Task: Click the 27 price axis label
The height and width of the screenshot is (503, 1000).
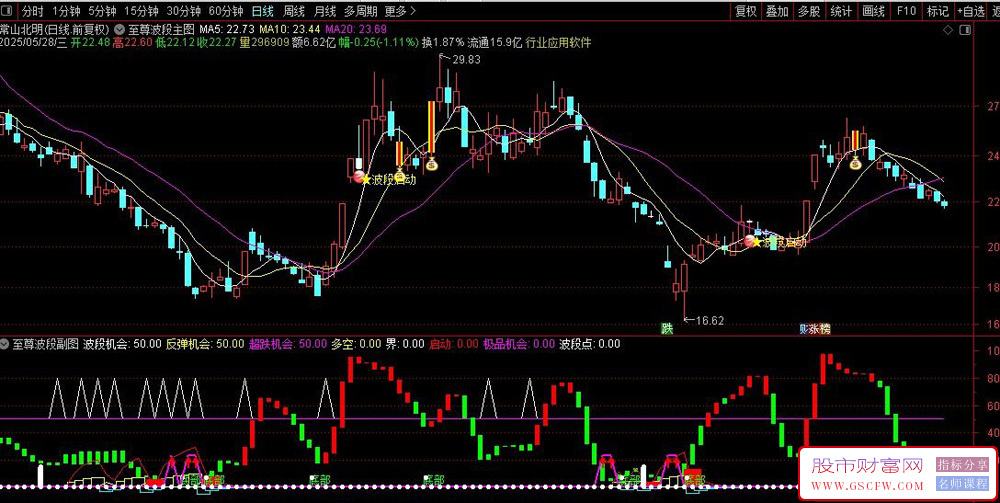Action: coord(993,106)
